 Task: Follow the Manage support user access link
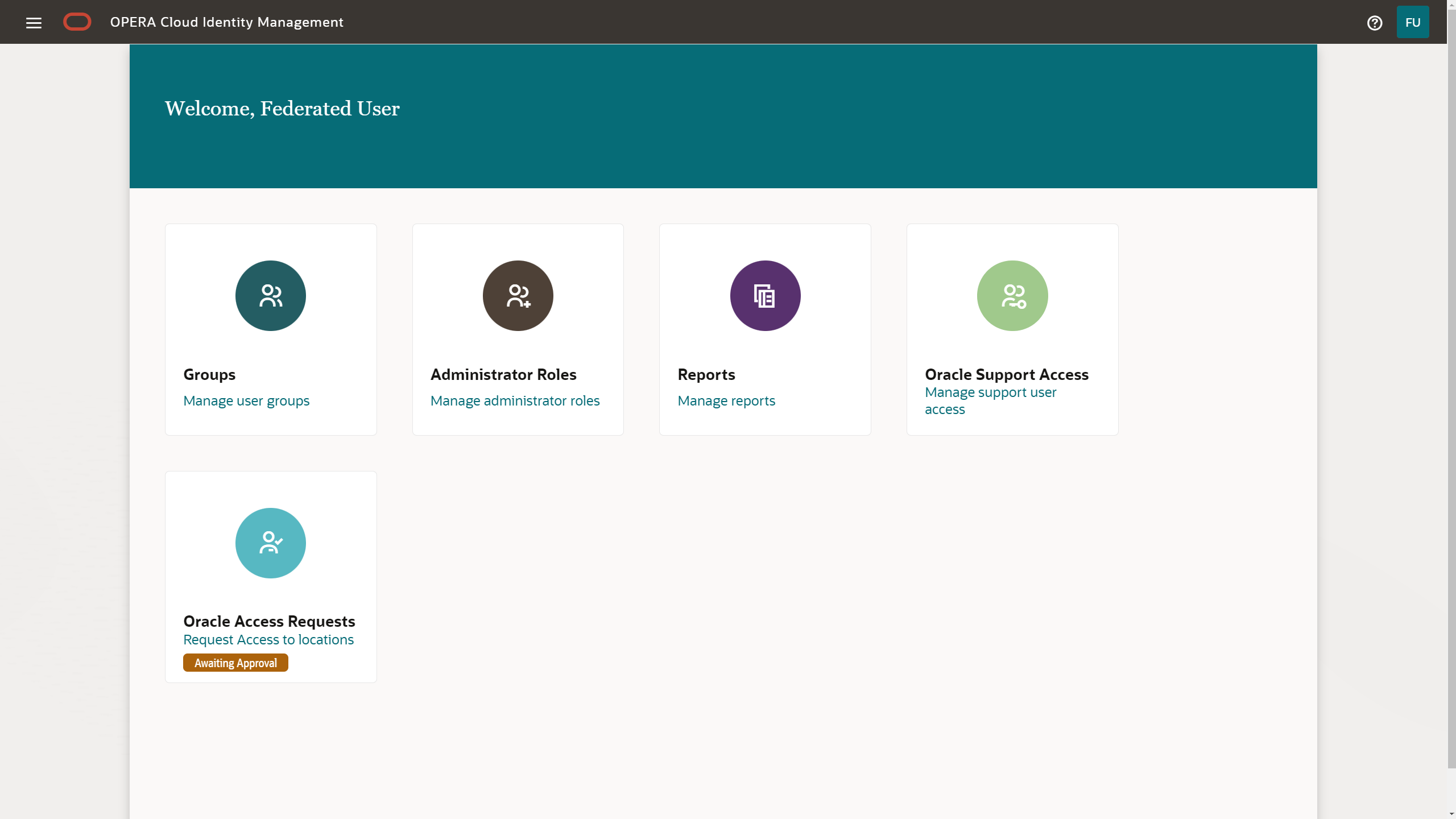coord(990,401)
